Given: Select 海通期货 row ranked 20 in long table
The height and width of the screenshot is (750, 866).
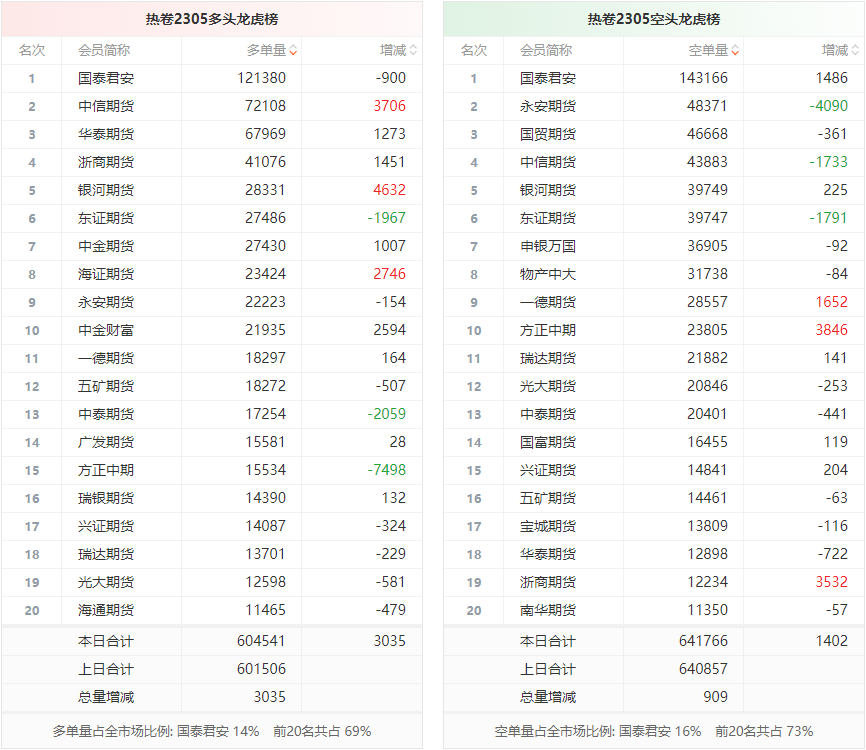Looking at the screenshot, I should tap(105, 610).
